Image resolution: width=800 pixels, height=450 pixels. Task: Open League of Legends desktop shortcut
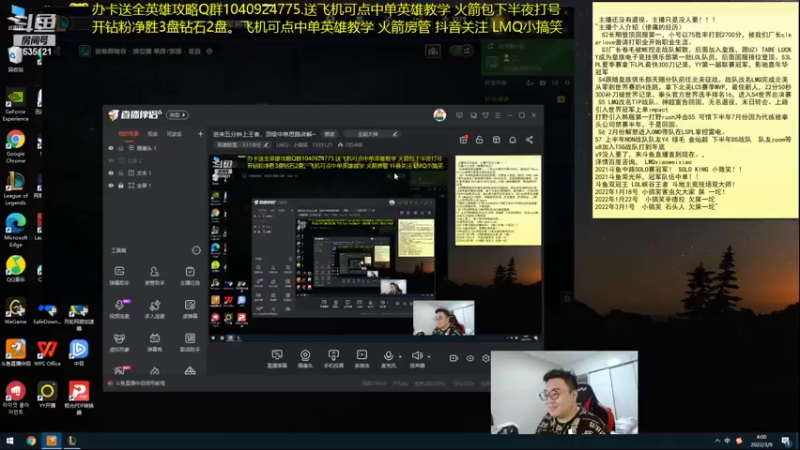pos(15,188)
